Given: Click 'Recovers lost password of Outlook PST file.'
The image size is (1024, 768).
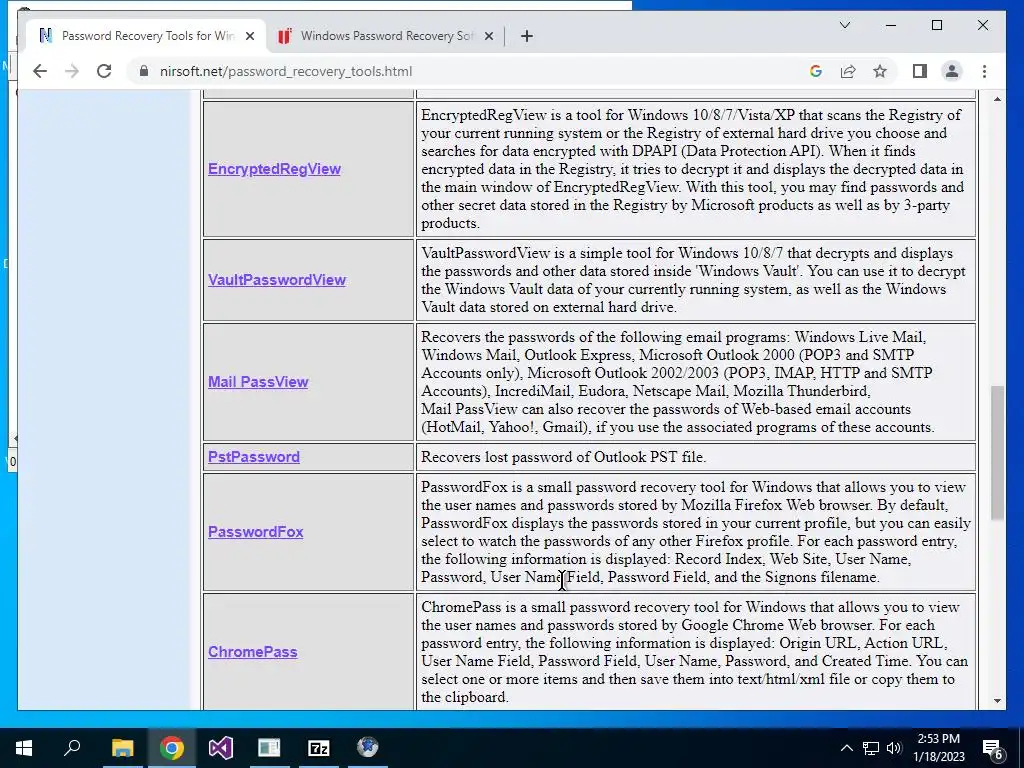Looking at the screenshot, I should pyautogui.click(x=563, y=456).
